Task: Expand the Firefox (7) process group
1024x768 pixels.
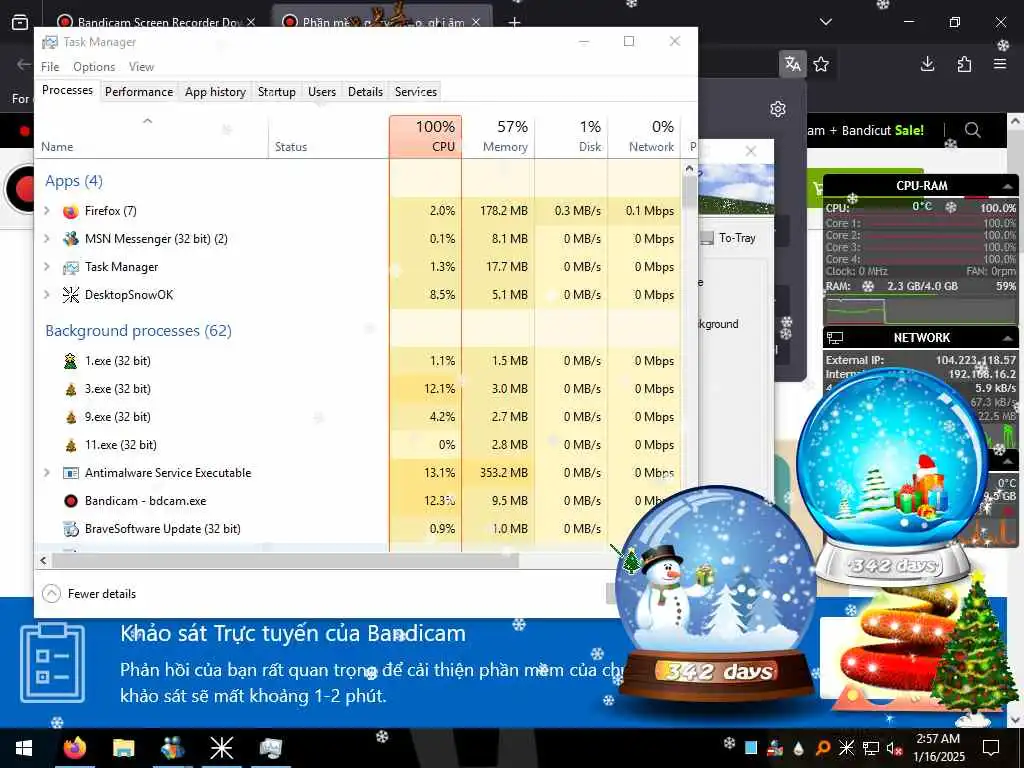Action: click(47, 210)
